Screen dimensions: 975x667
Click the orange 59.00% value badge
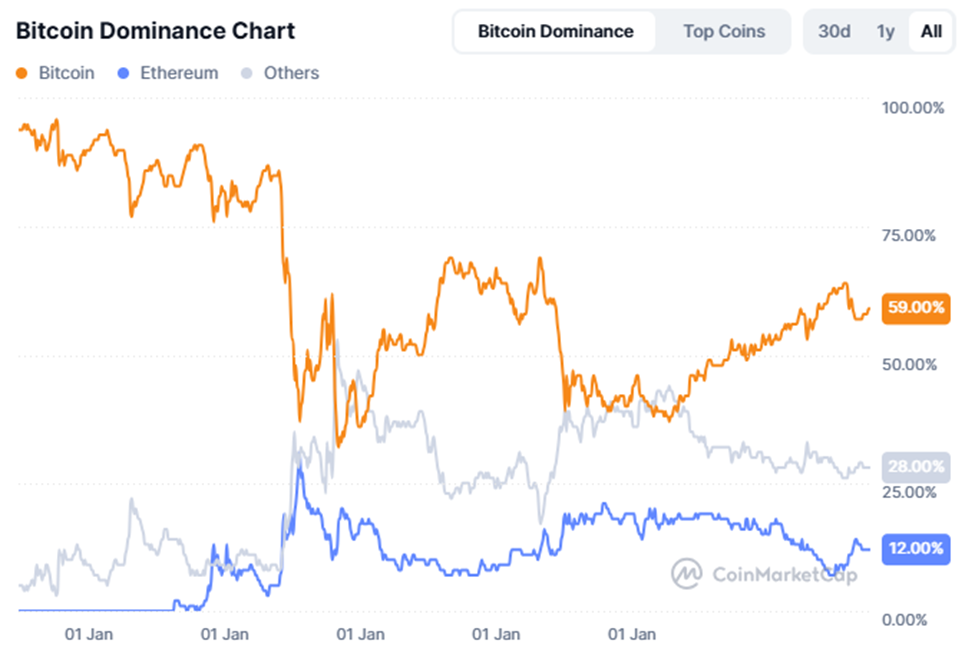pyautogui.click(x=916, y=308)
